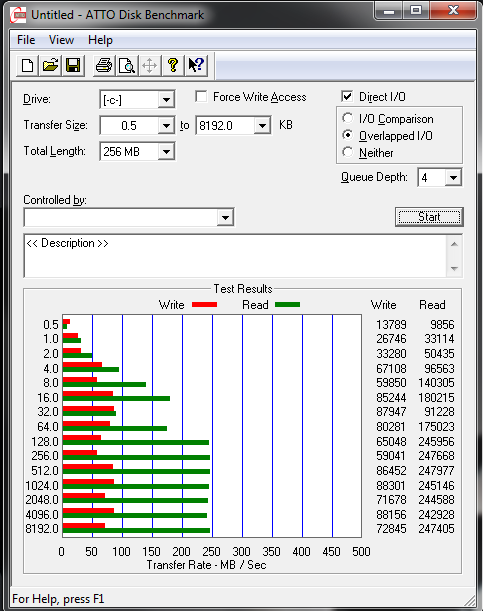Click the 250 axis tick label
This screenshot has height=611, width=483.
tap(211, 552)
